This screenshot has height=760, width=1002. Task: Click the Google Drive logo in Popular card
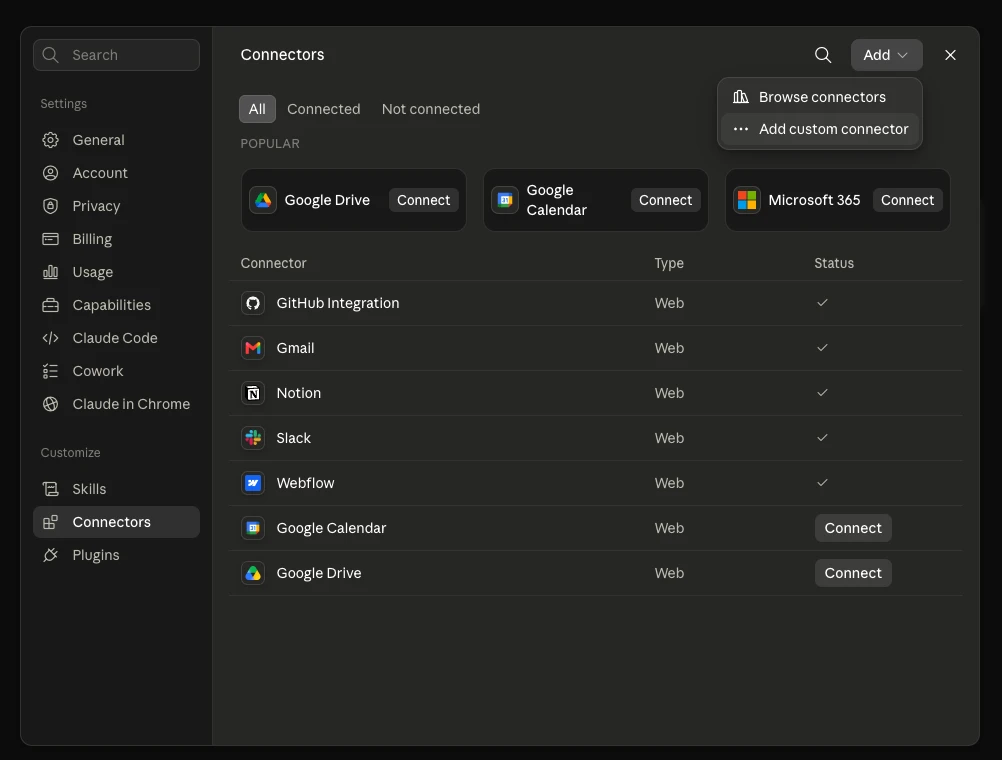click(263, 200)
